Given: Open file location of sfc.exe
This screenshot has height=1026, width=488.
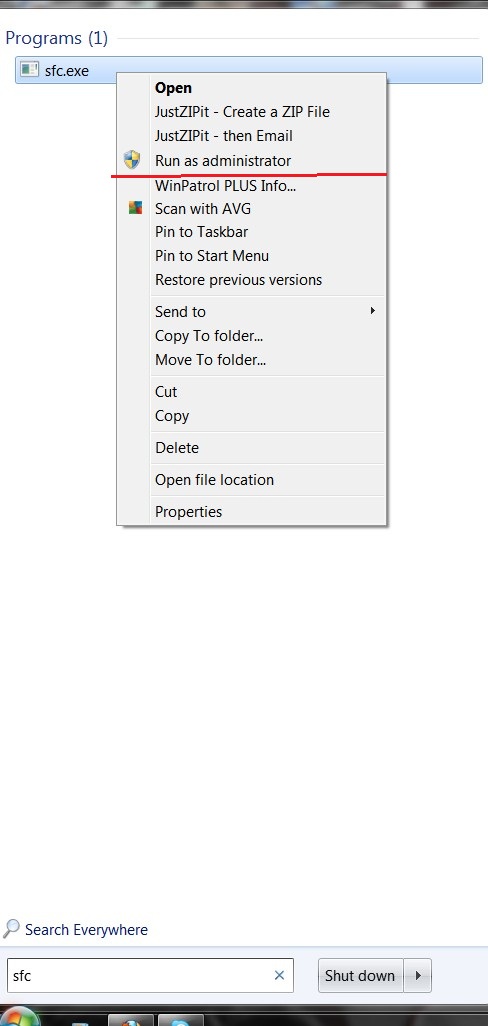Looking at the screenshot, I should point(215,480).
